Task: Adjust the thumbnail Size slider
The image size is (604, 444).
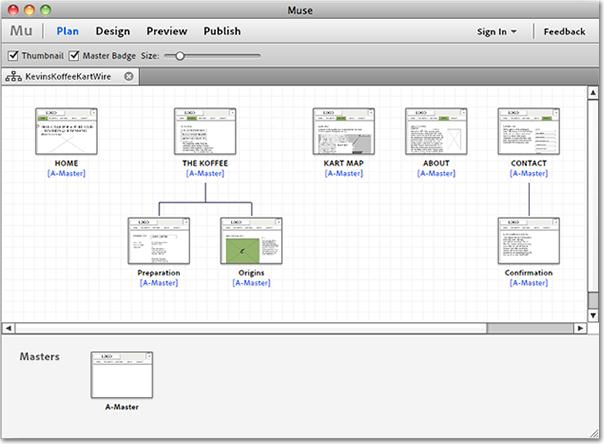Action: pos(180,56)
